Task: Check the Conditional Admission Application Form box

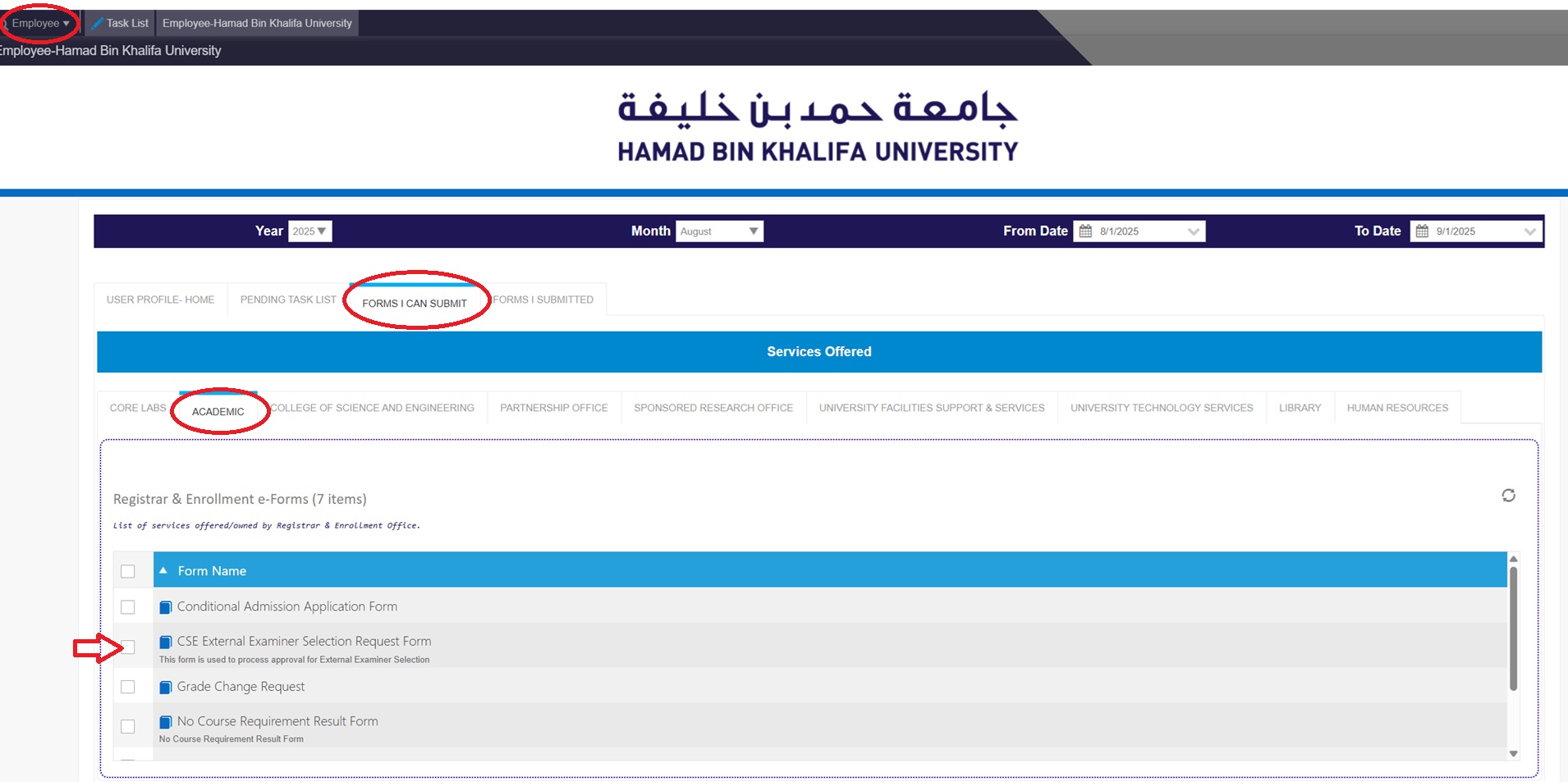Action: tap(128, 607)
